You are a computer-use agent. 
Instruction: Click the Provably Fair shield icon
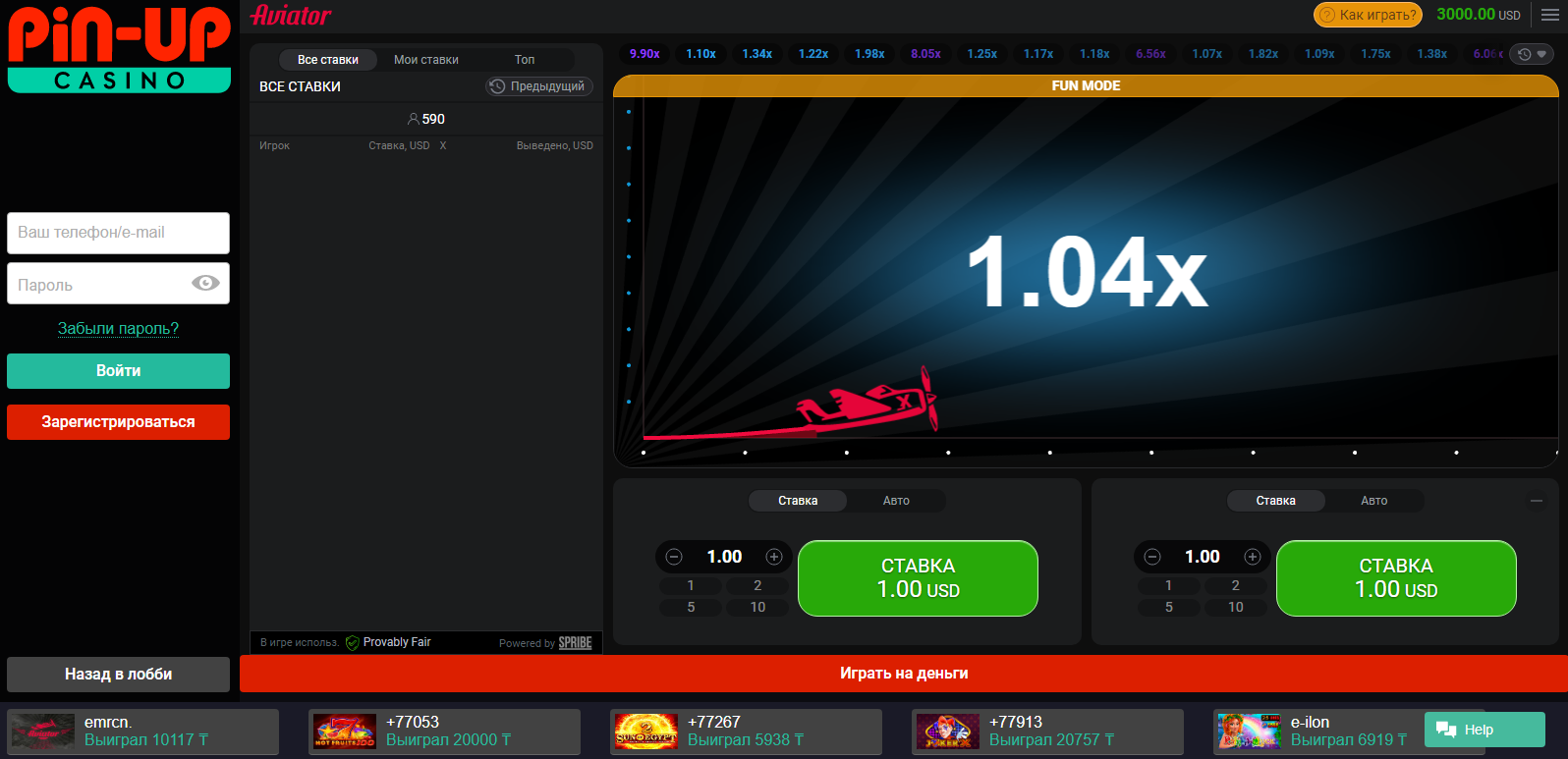(352, 643)
